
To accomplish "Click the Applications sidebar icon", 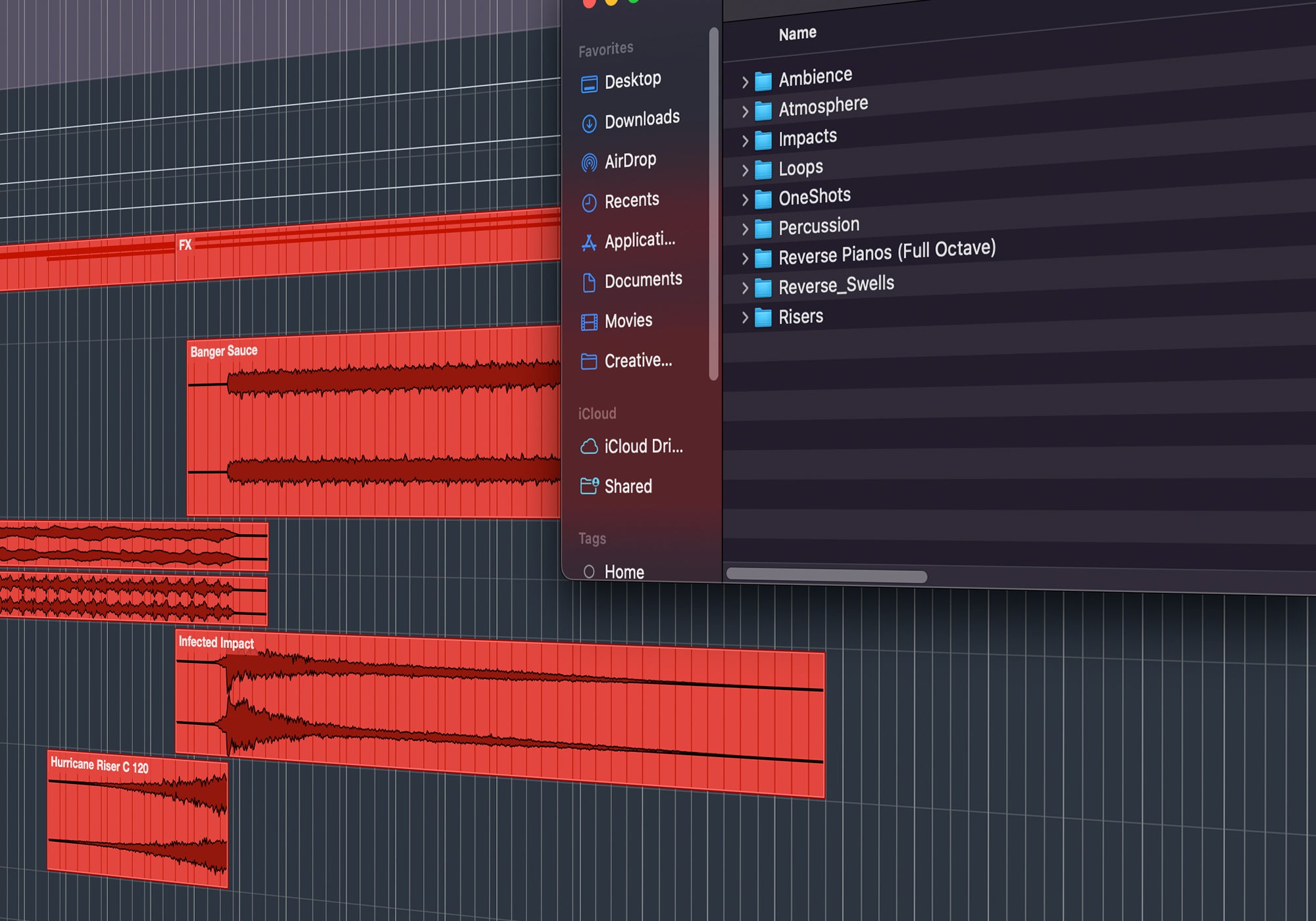I will coord(589,243).
